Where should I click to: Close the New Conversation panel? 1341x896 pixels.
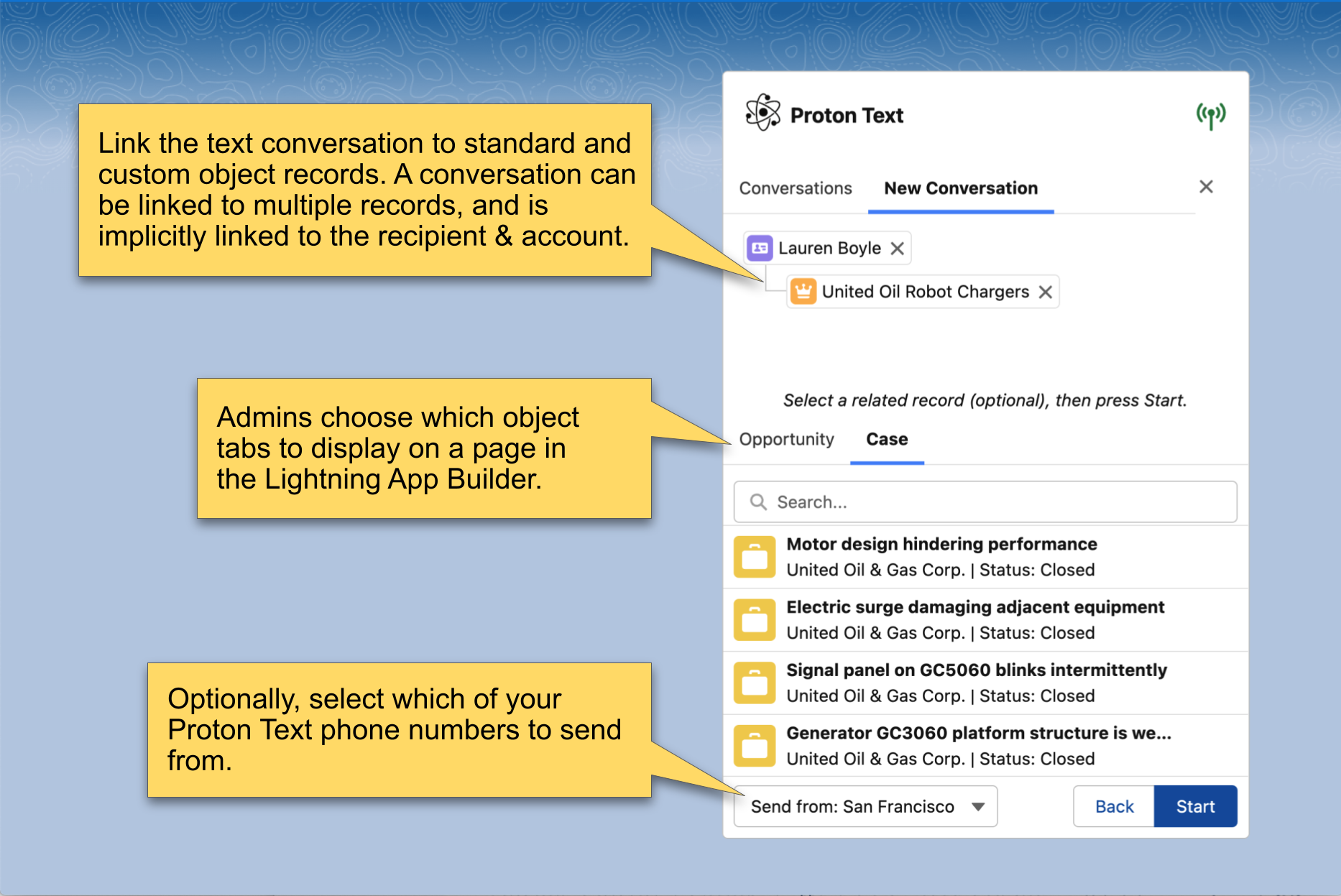[x=1206, y=187]
